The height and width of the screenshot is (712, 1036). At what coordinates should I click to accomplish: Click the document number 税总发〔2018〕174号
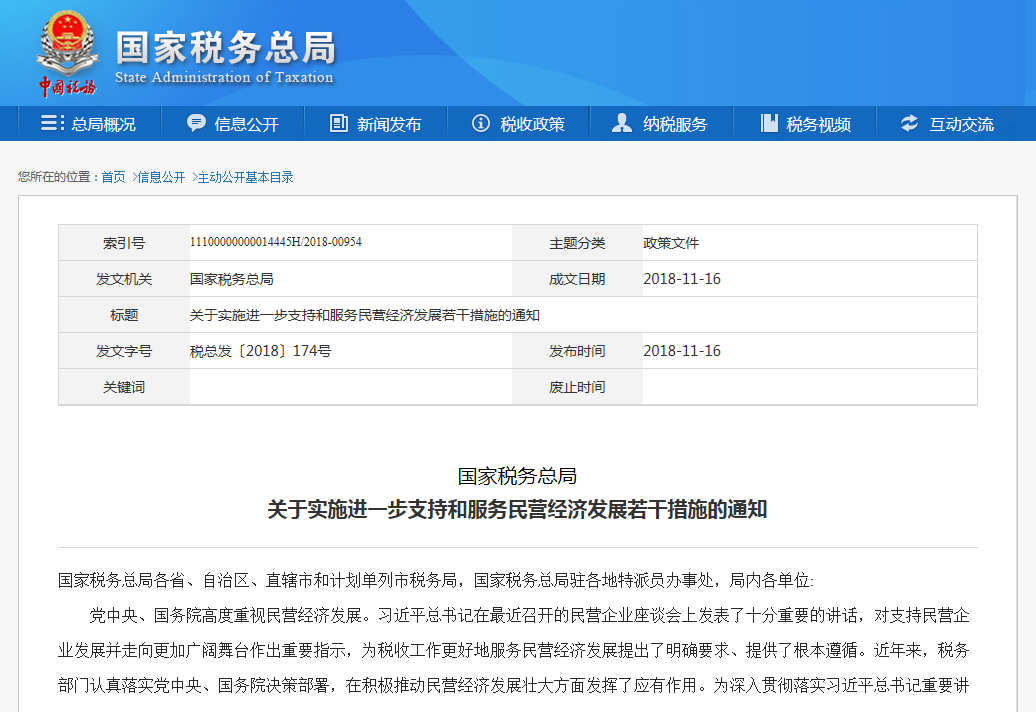[x=260, y=351]
